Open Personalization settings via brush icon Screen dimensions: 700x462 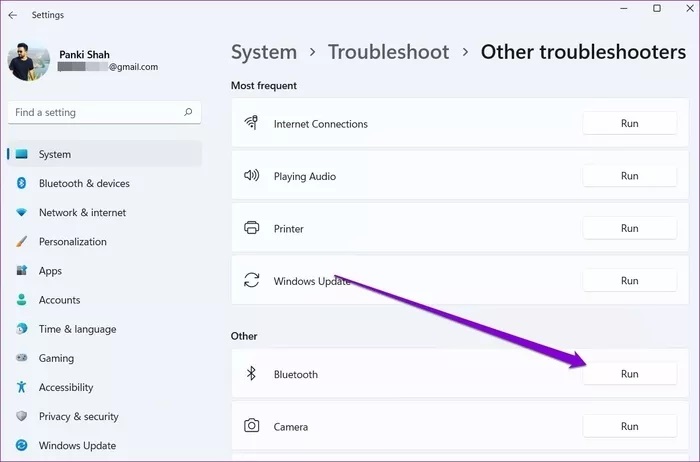(21, 242)
